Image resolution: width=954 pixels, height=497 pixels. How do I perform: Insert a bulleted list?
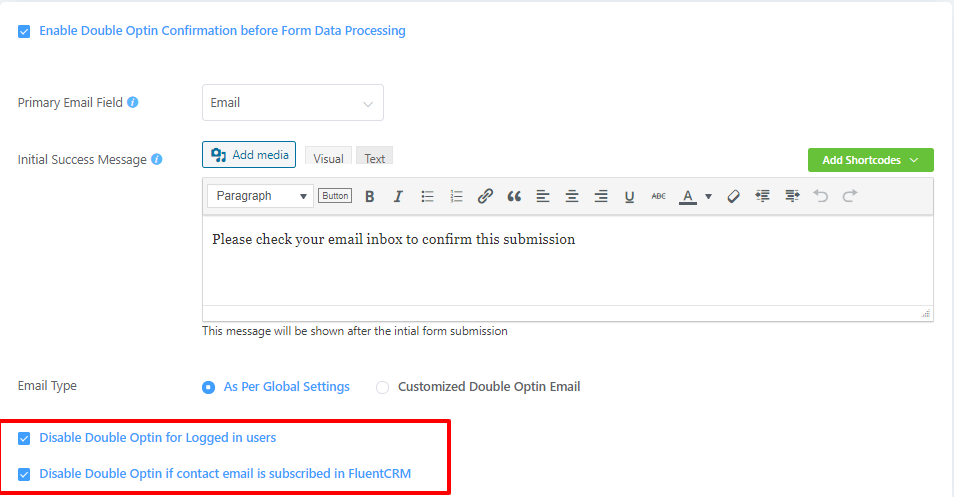click(427, 197)
